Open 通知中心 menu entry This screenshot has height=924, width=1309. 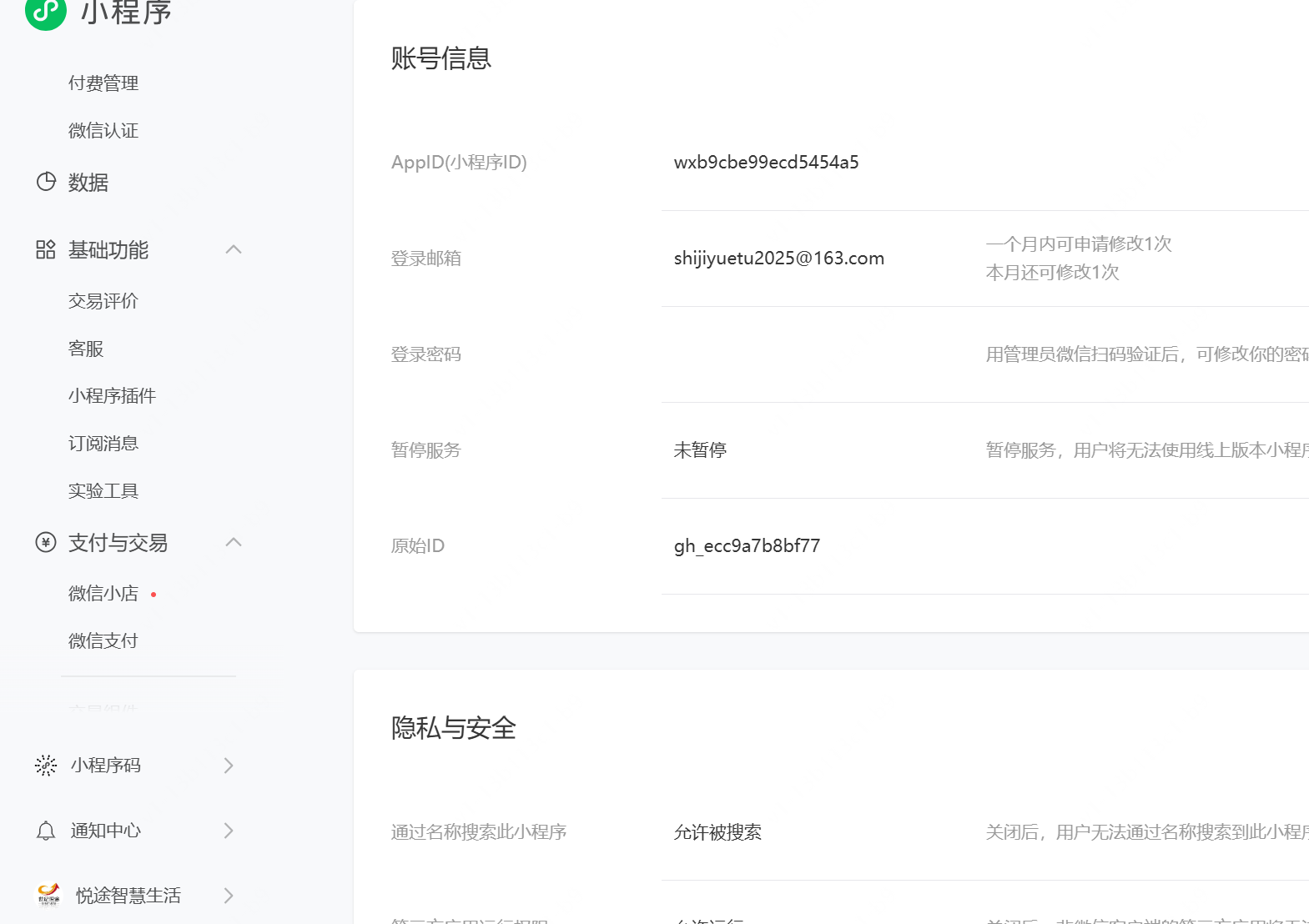coord(106,831)
